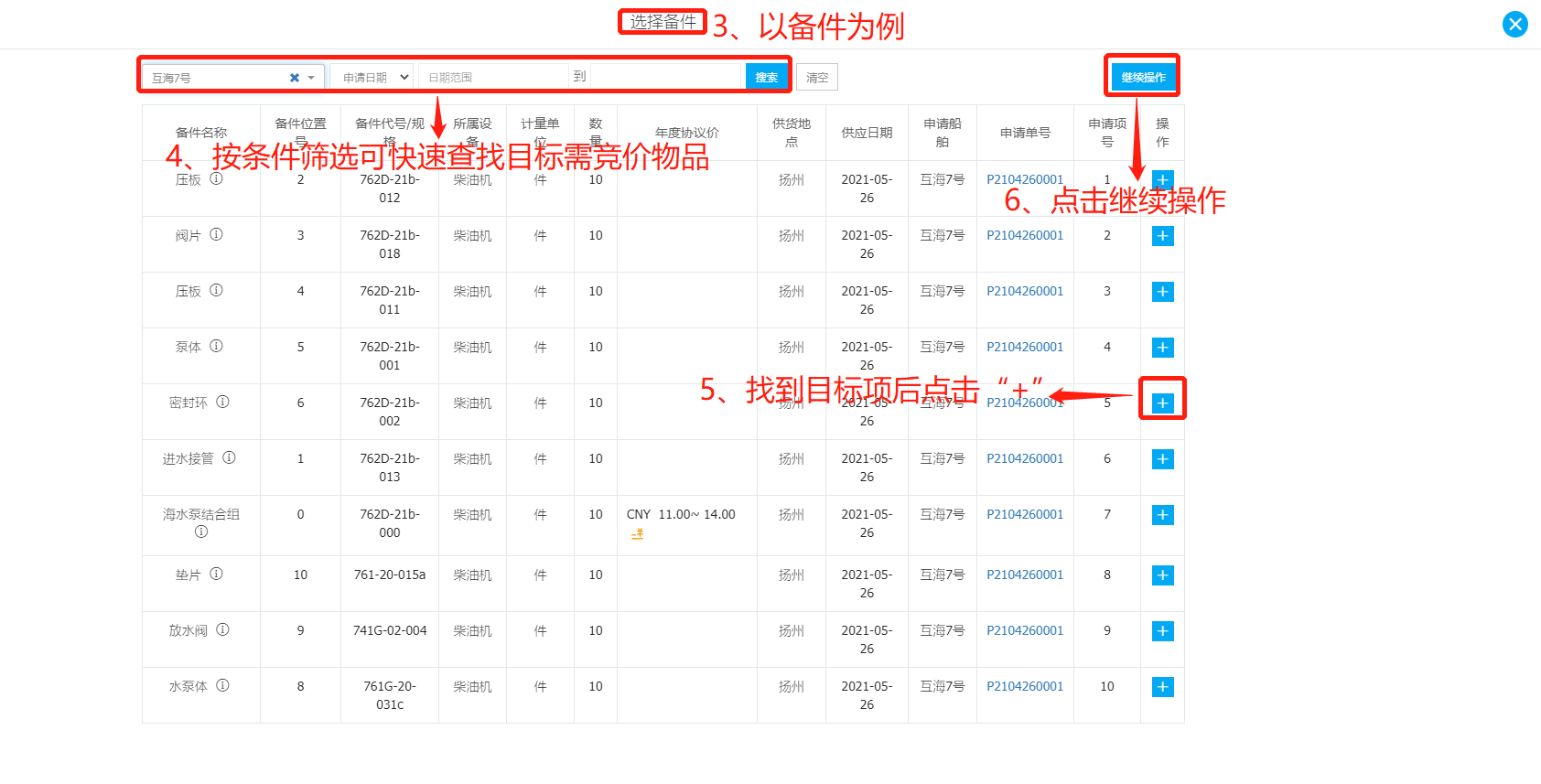Screen dimensions: 1541x784
Task: Select the 申请单号 column header
Action: (1025, 133)
